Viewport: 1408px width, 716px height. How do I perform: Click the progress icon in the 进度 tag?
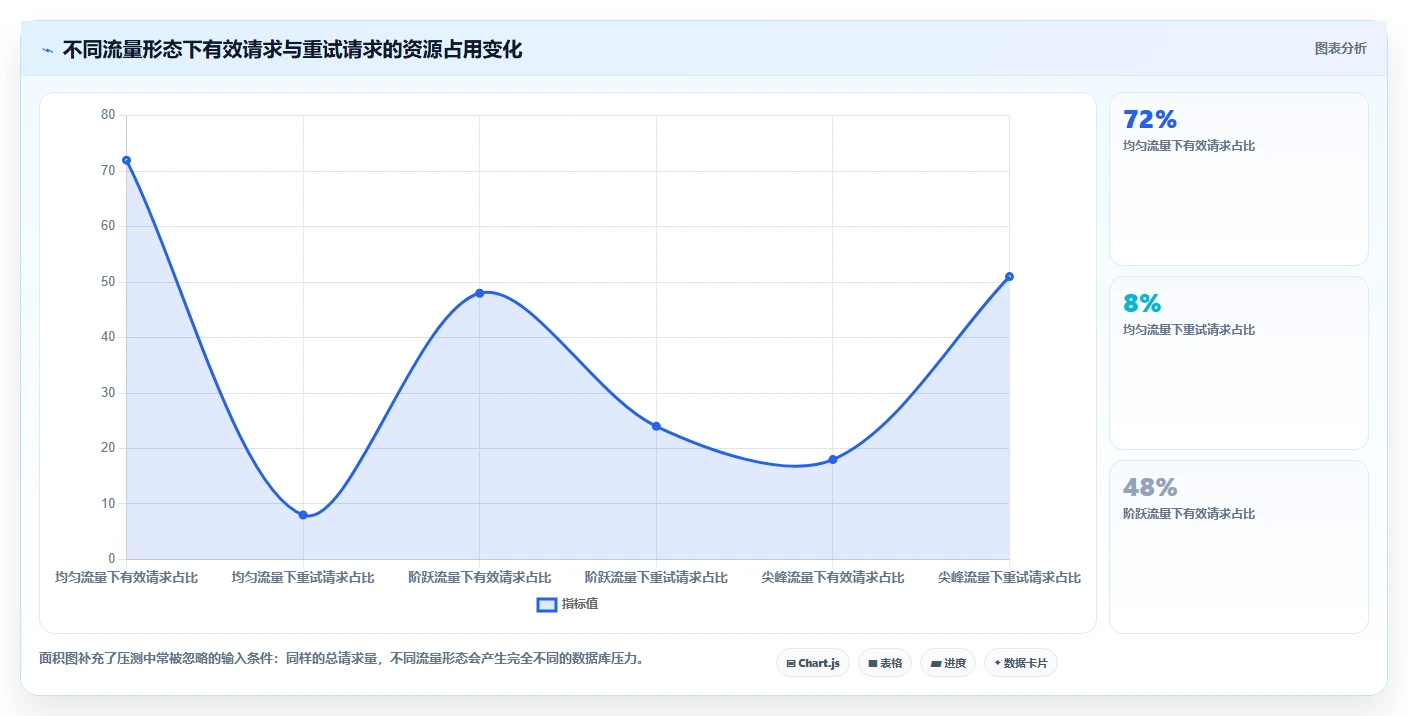click(935, 663)
